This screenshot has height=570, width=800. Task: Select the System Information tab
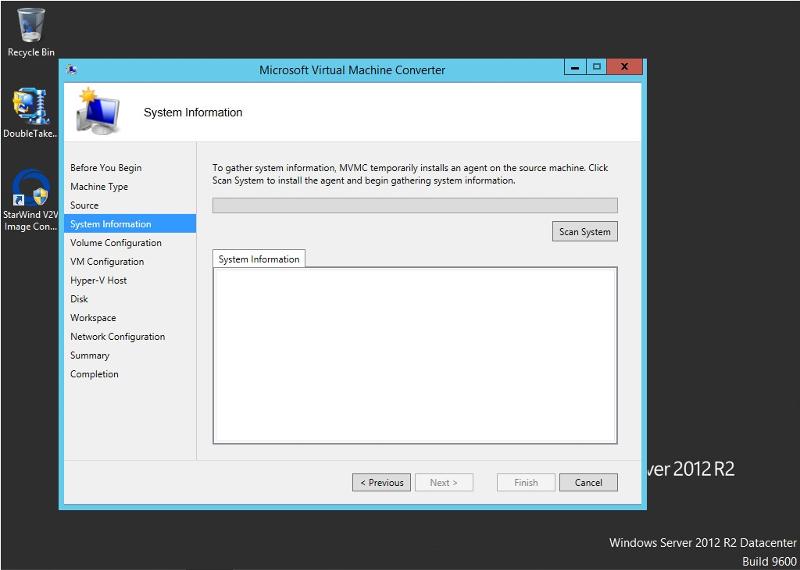pos(259,259)
